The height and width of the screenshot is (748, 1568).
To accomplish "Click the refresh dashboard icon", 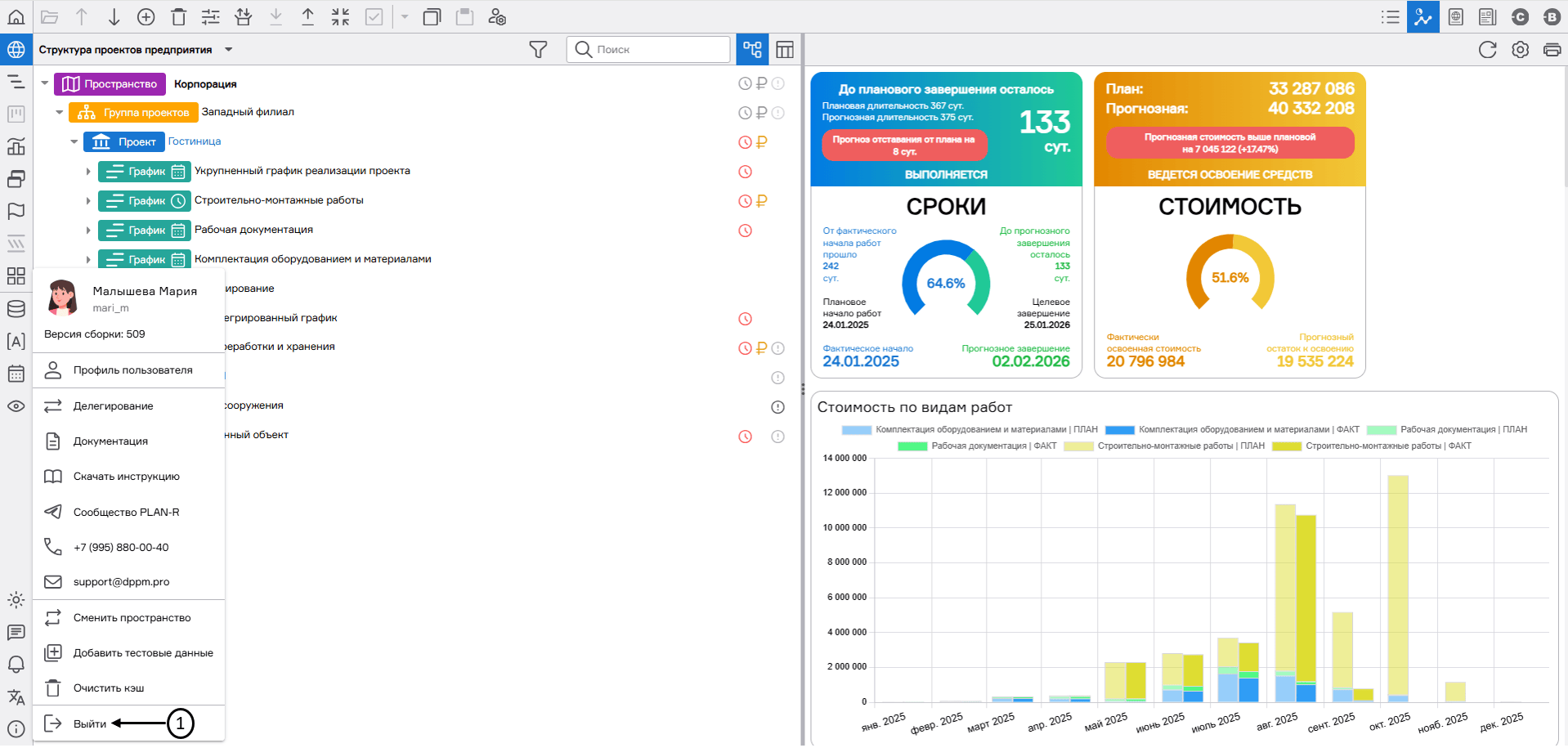I will (x=1487, y=50).
